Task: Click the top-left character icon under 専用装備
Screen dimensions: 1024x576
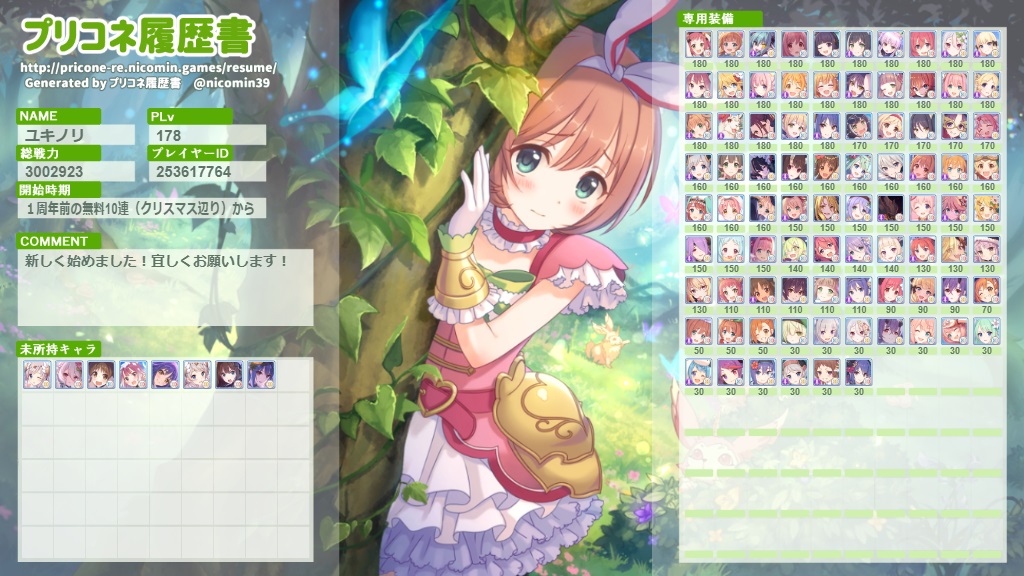Action: pos(698,44)
